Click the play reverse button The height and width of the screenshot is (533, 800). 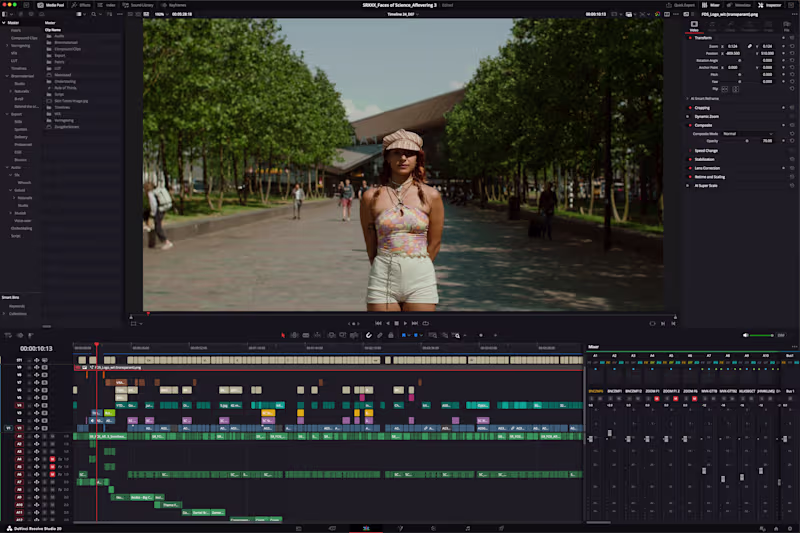(x=388, y=323)
